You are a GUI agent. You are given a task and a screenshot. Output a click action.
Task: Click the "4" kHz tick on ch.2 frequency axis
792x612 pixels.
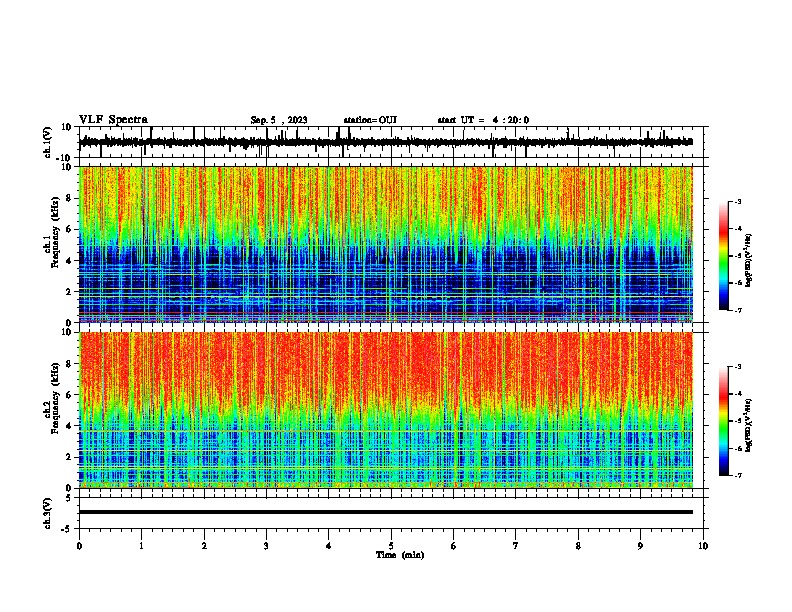click(x=69, y=426)
